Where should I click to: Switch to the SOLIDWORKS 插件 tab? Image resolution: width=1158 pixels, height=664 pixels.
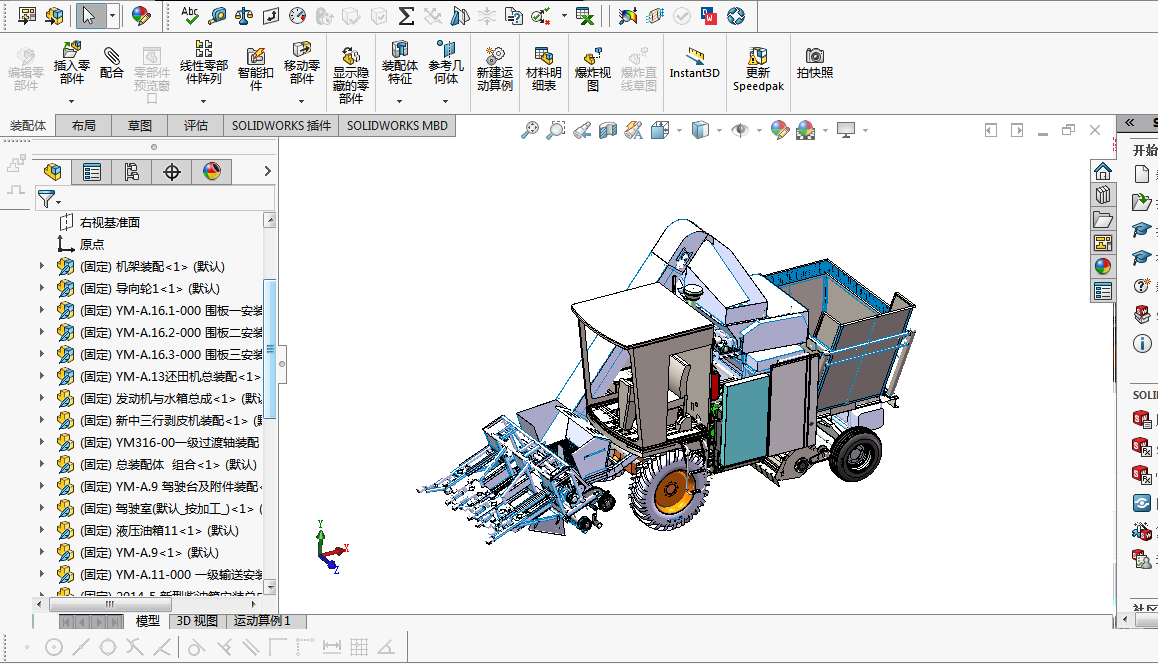(281, 126)
